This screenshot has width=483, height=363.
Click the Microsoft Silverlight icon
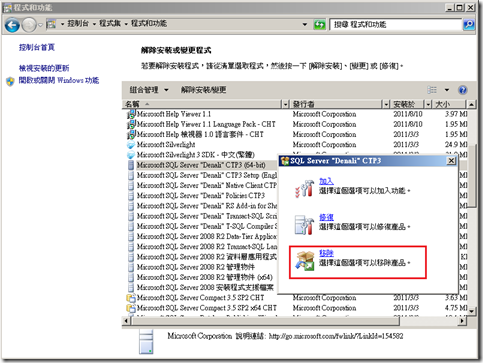(x=131, y=145)
